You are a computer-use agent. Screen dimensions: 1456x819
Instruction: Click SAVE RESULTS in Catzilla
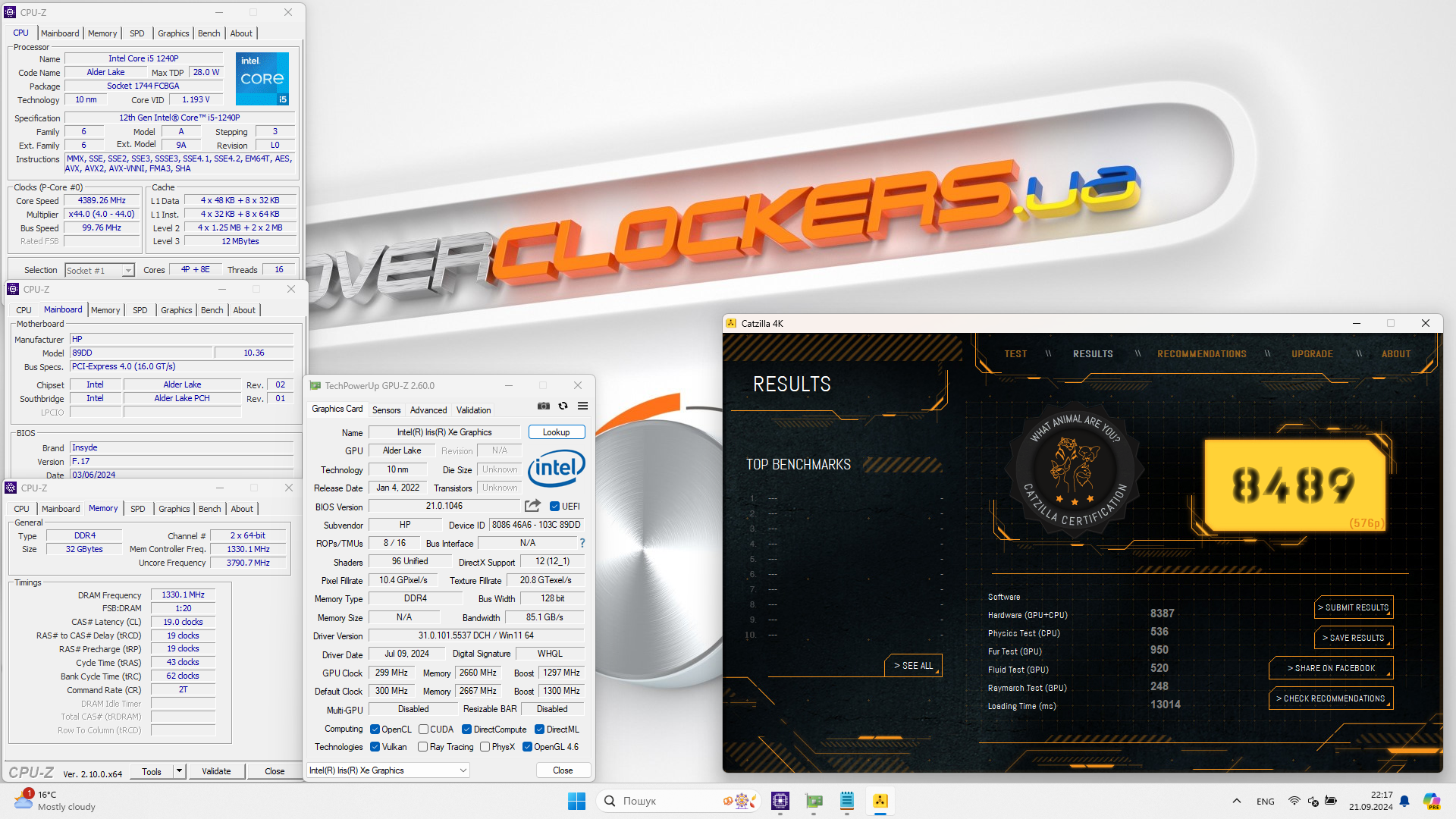click(1354, 638)
